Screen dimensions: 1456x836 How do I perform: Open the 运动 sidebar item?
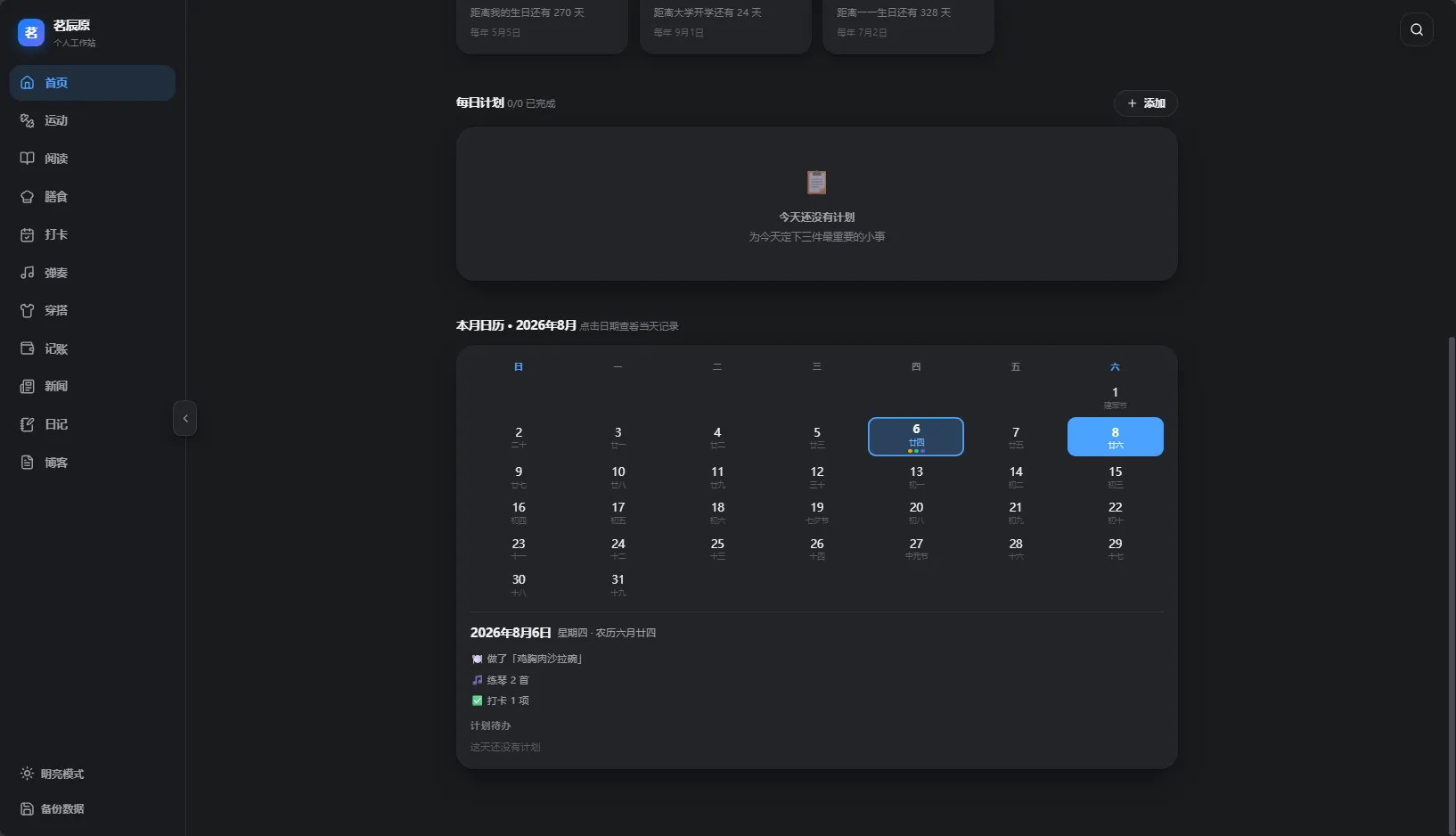93,120
